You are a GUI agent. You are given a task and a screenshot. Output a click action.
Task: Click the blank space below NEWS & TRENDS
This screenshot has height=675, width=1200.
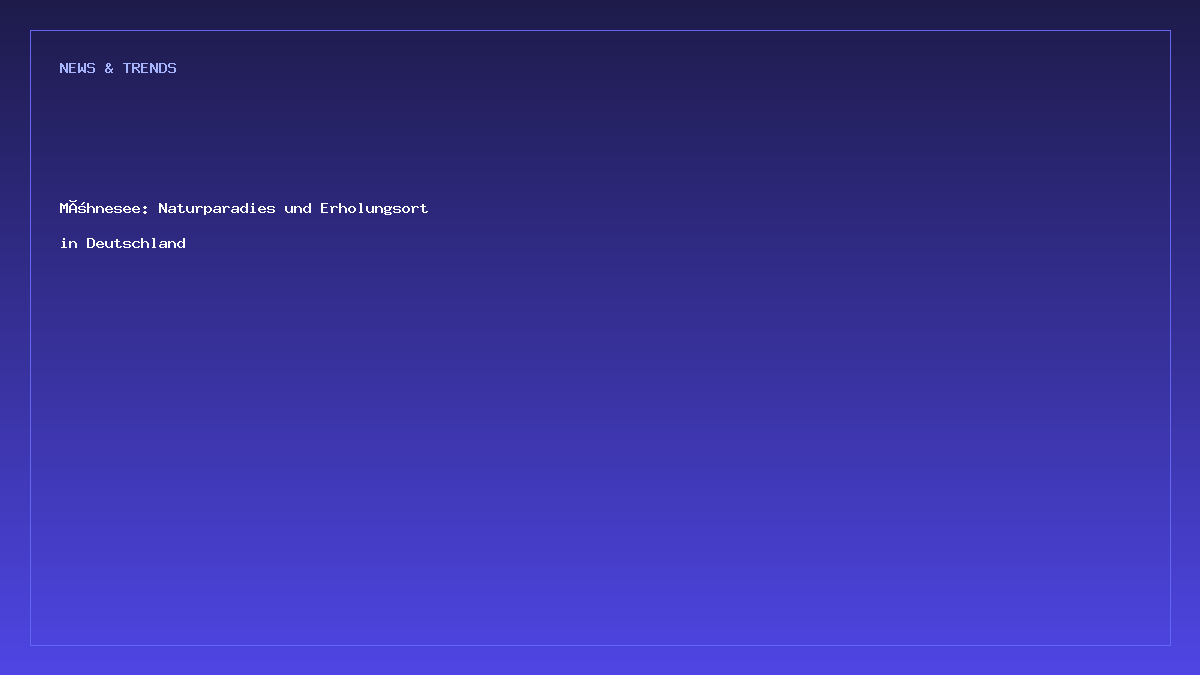pos(118,135)
